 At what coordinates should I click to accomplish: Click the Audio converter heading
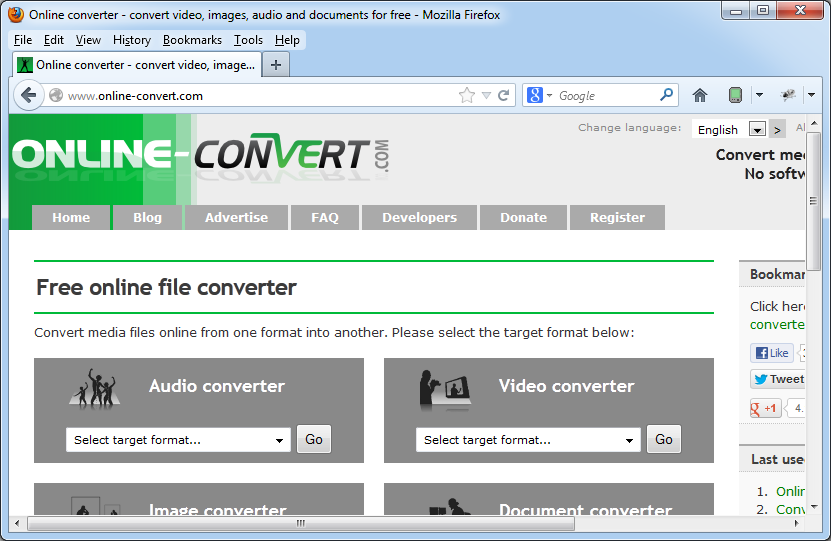(x=217, y=386)
